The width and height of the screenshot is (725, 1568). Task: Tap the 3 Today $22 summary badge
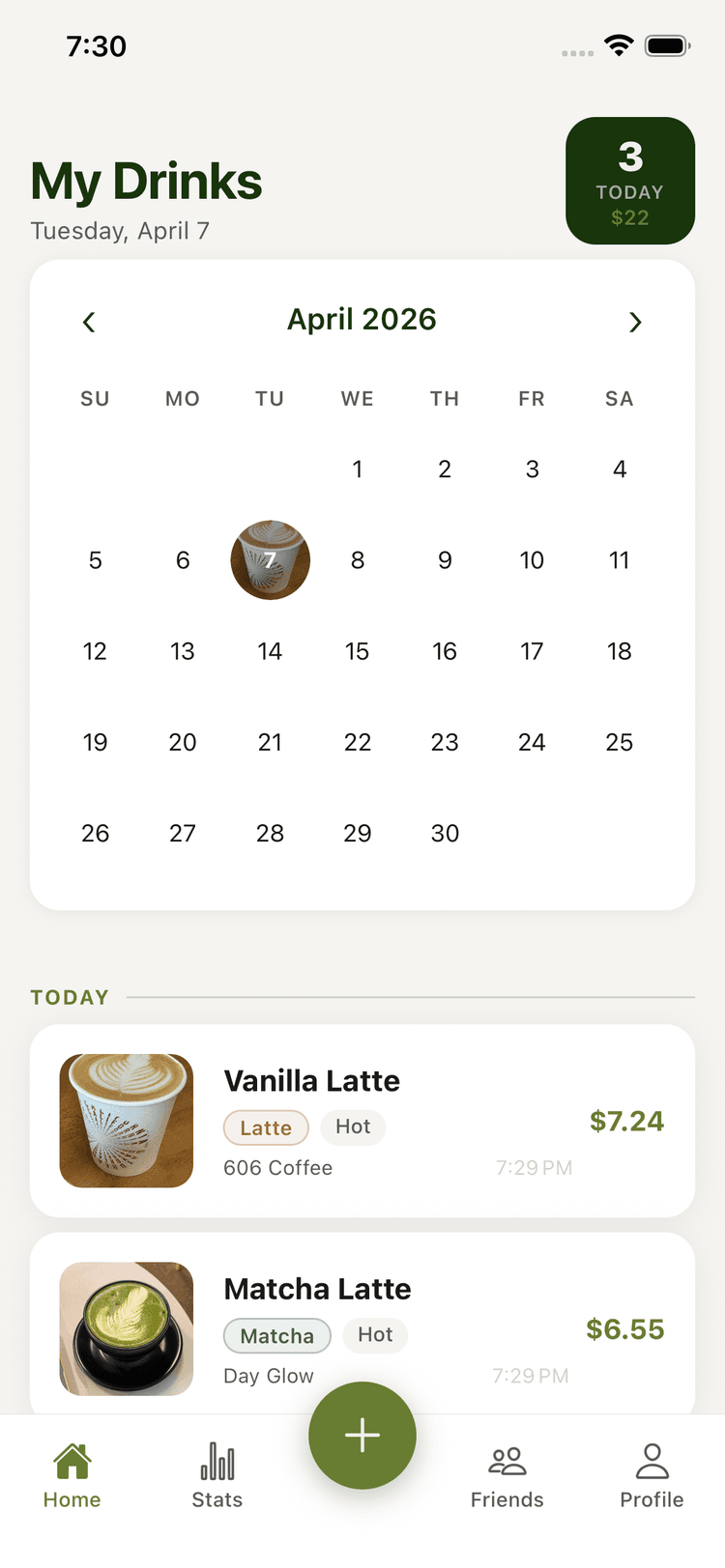click(x=630, y=181)
